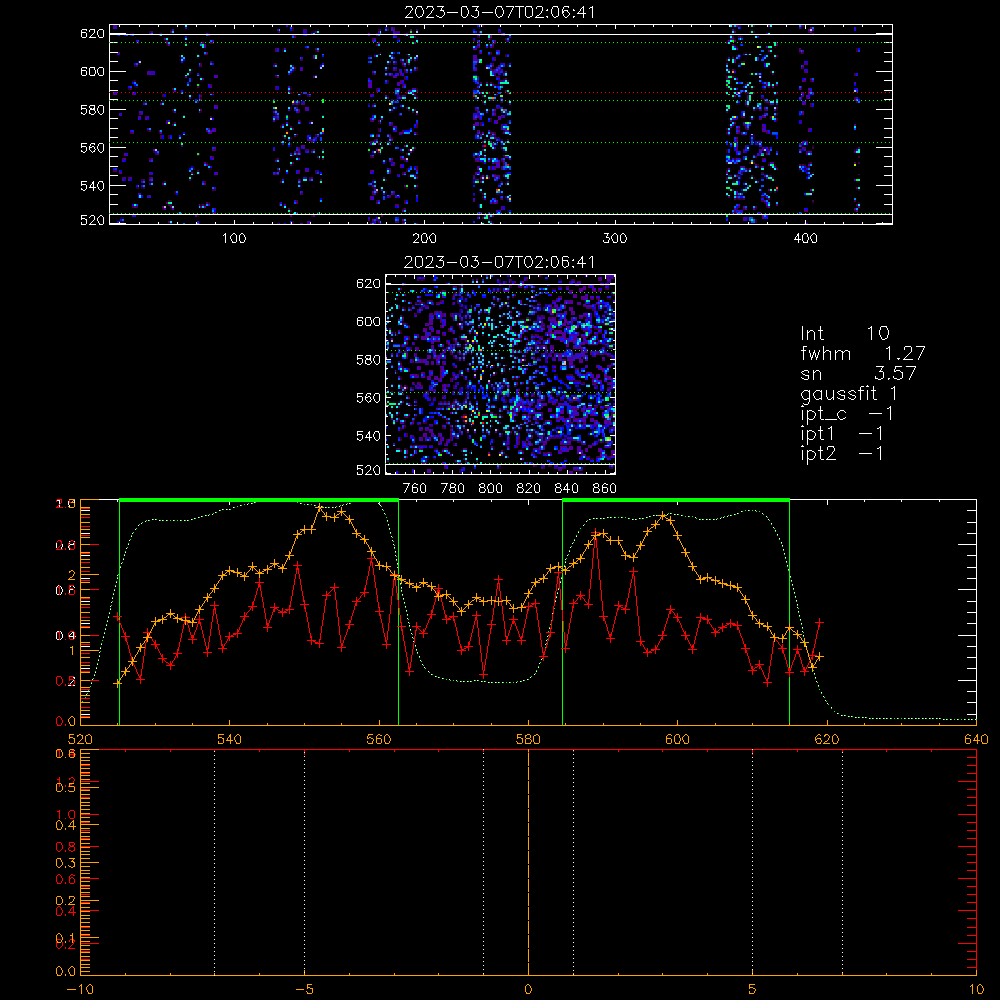Click x-axis label 560 on profile plot

coord(379,739)
